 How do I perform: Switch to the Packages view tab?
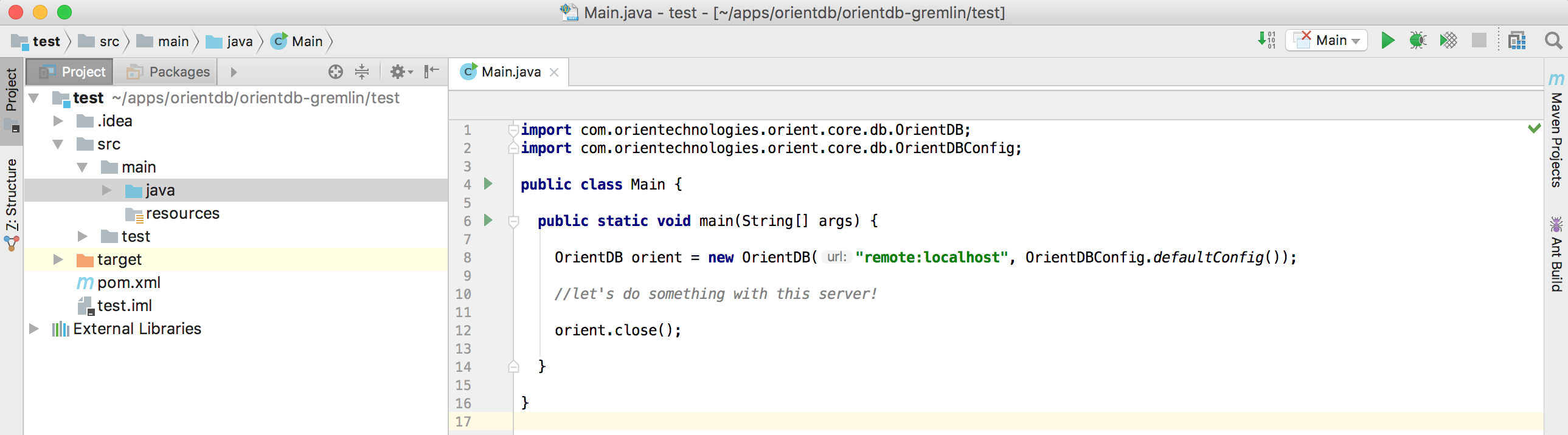point(168,72)
